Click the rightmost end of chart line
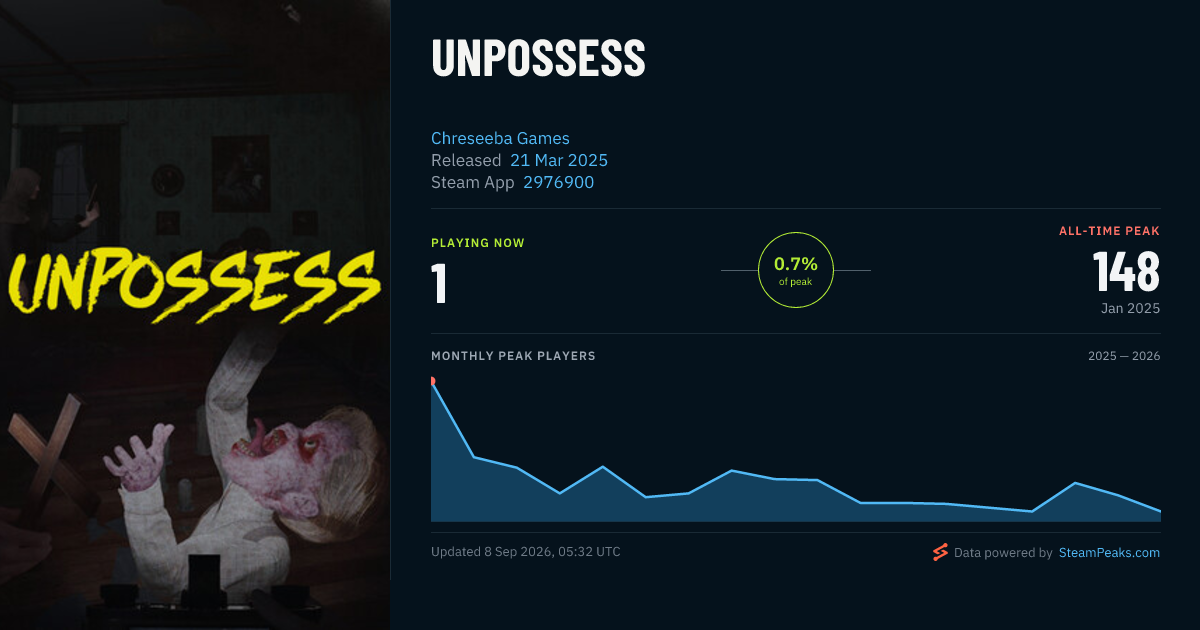1200x630 pixels. pos(1160,511)
